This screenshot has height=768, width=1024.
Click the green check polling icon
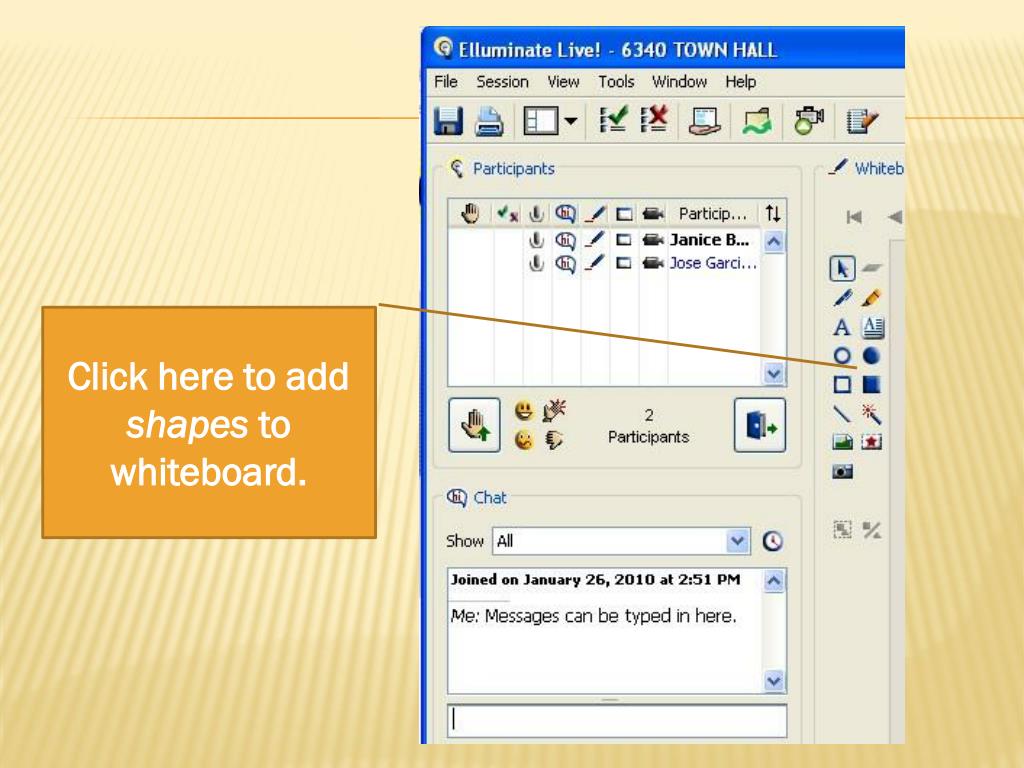(614, 120)
